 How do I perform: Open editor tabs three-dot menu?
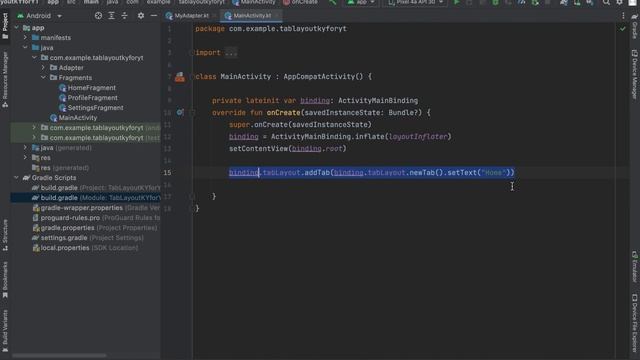(x=623, y=16)
